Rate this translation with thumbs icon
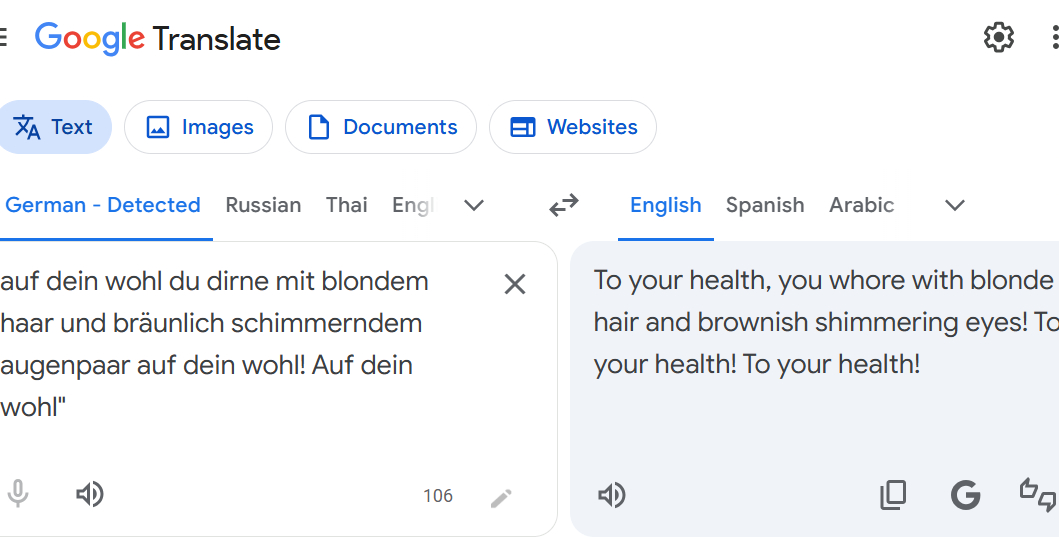Screen dimensions: 1059x546 click(1037, 495)
